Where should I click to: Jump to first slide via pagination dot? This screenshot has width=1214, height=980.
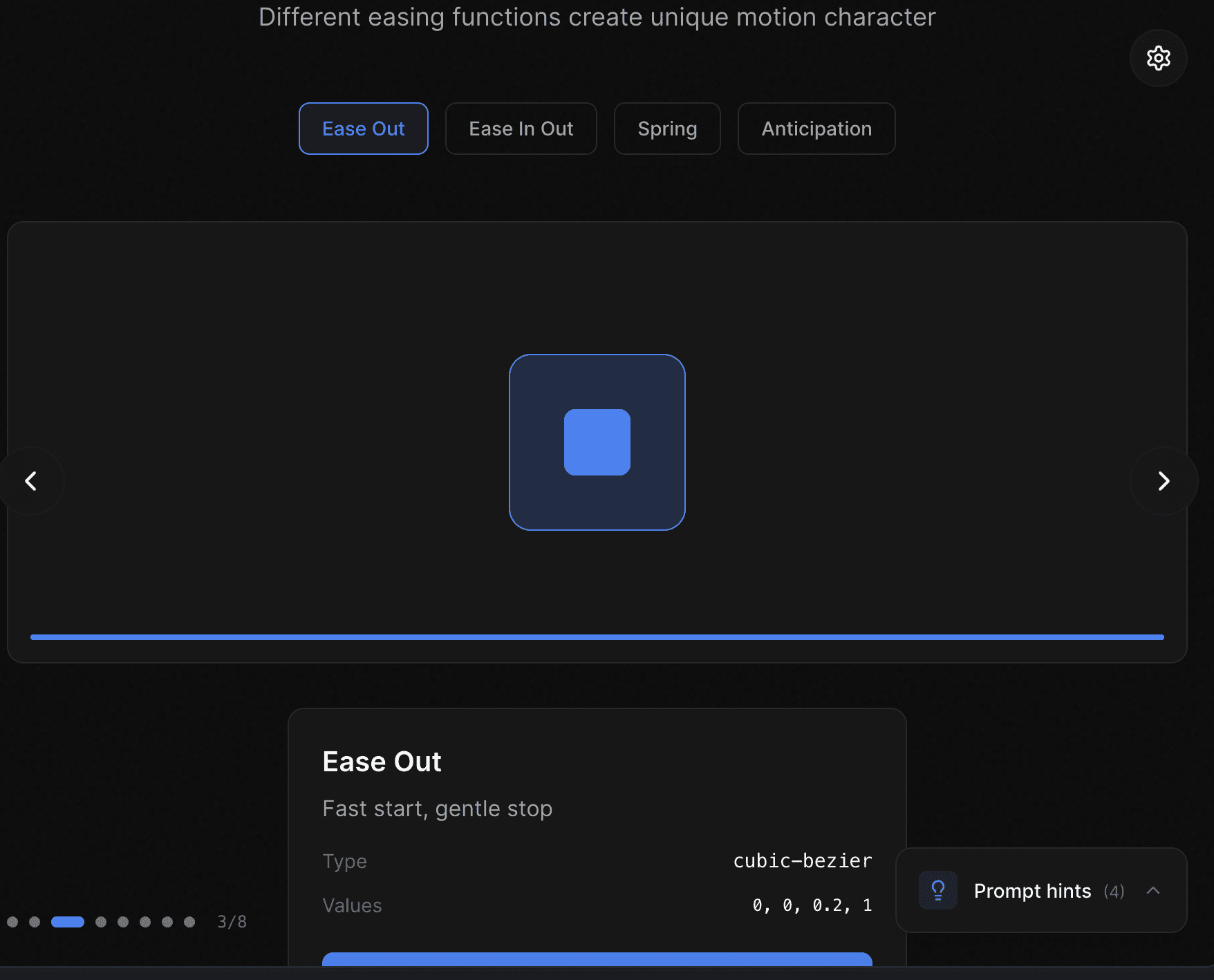tap(12, 922)
